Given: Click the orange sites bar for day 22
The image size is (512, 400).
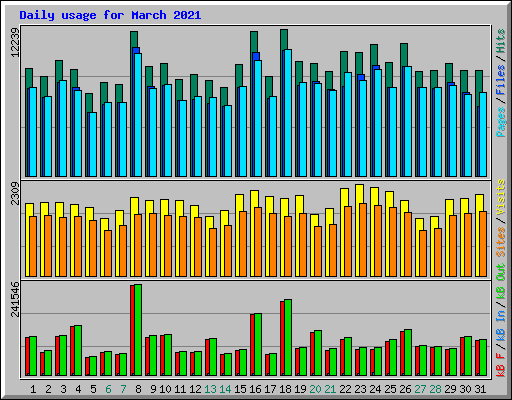Looking at the screenshot, I should (x=348, y=241).
